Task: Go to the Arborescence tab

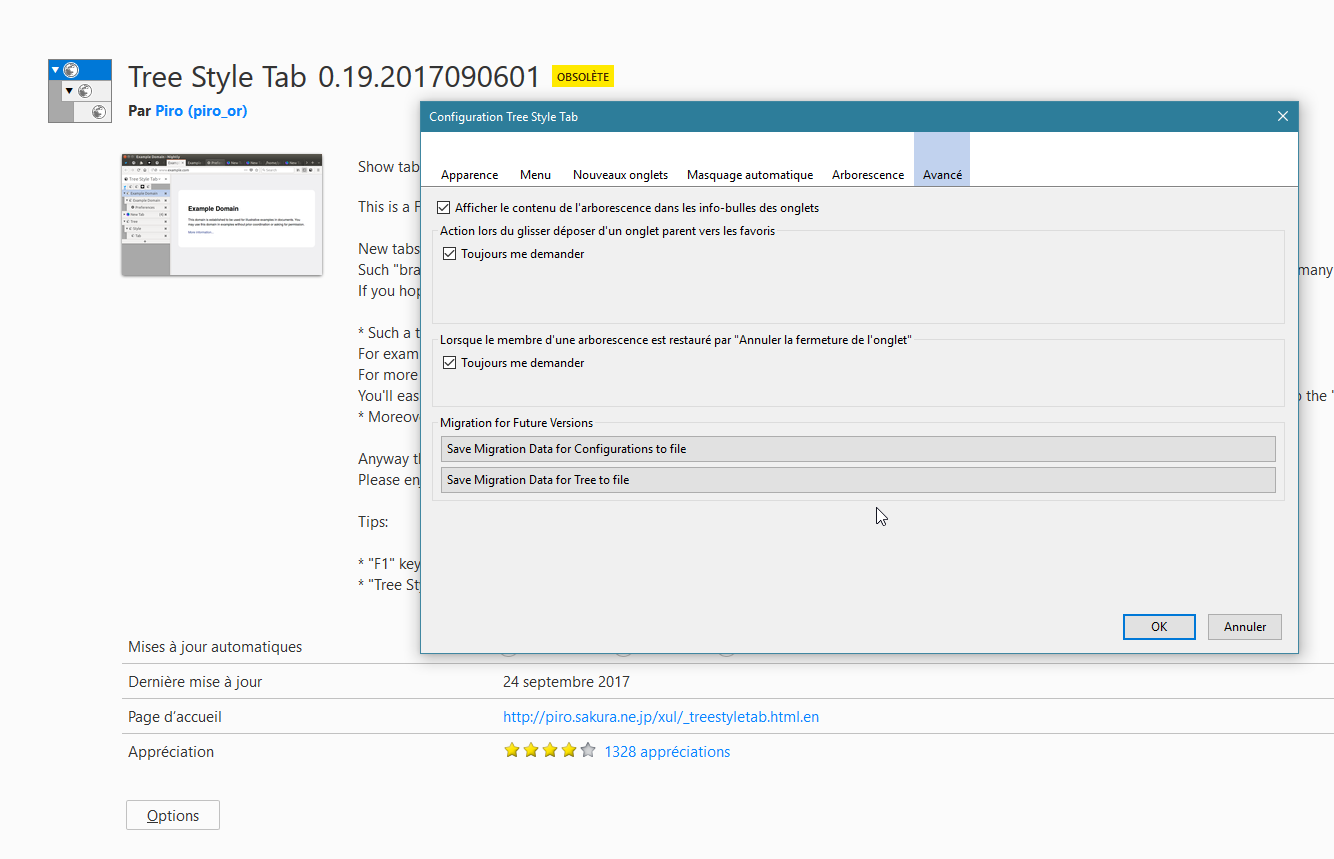Action: [x=868, y=174]
